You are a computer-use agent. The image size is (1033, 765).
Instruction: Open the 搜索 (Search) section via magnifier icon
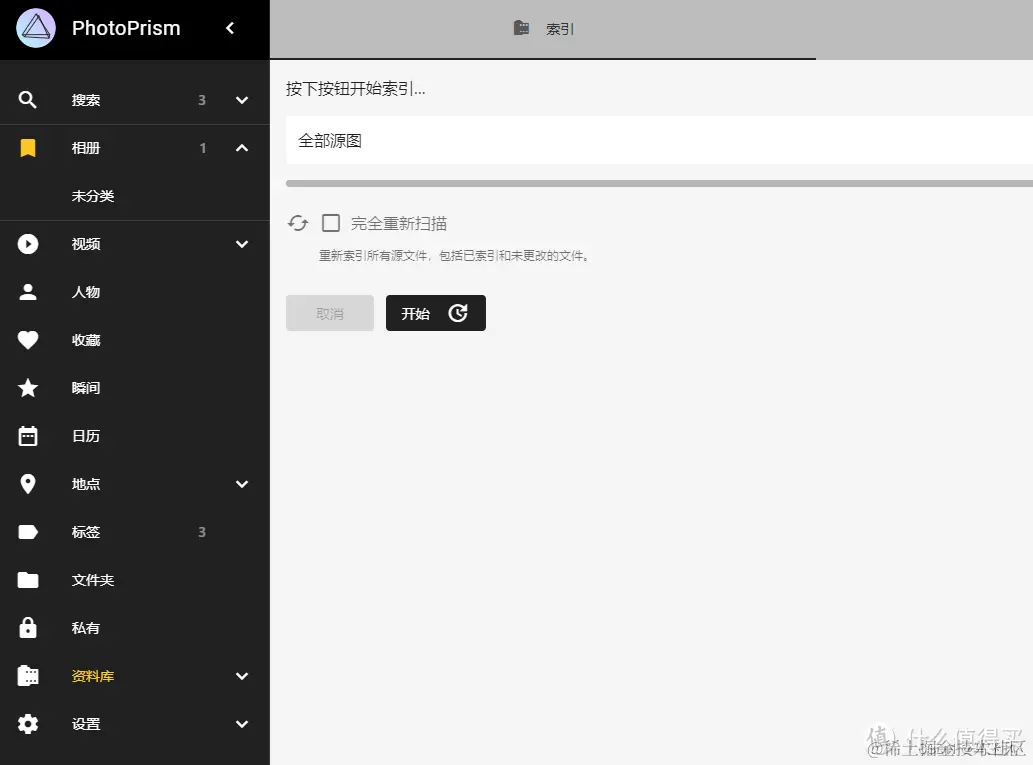[27, 99]
